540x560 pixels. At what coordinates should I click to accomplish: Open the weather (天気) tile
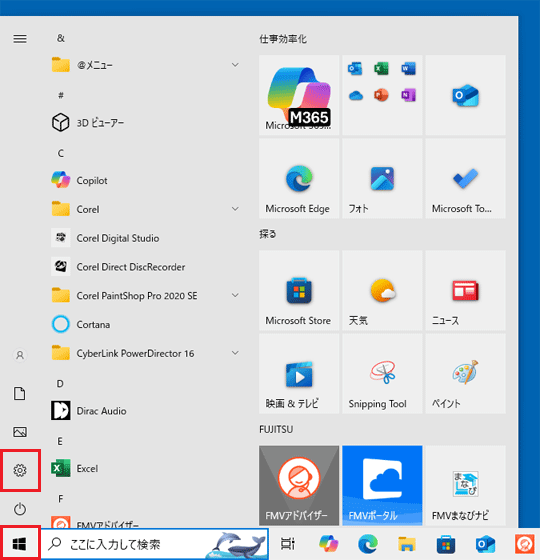(382, 290)
